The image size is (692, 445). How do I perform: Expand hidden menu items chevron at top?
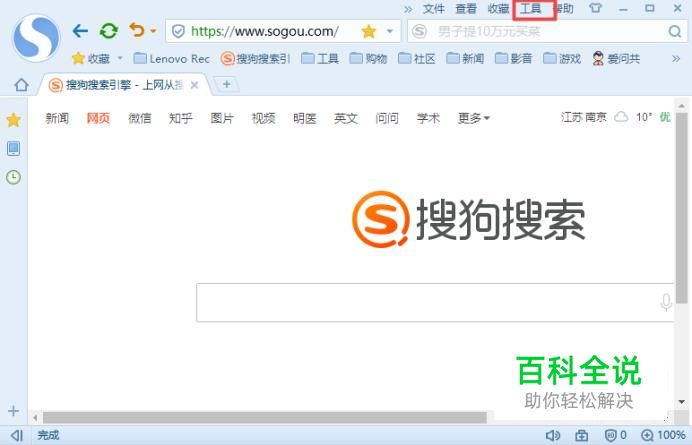408,9
